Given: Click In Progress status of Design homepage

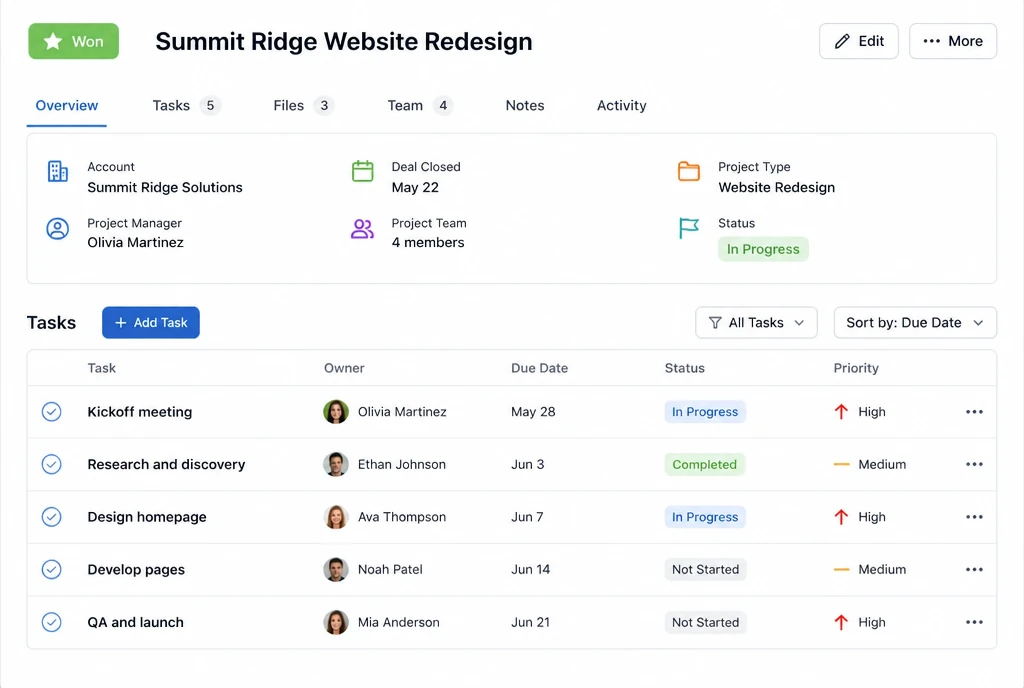Looking at the screenshot, I should [x=705, y=517].
